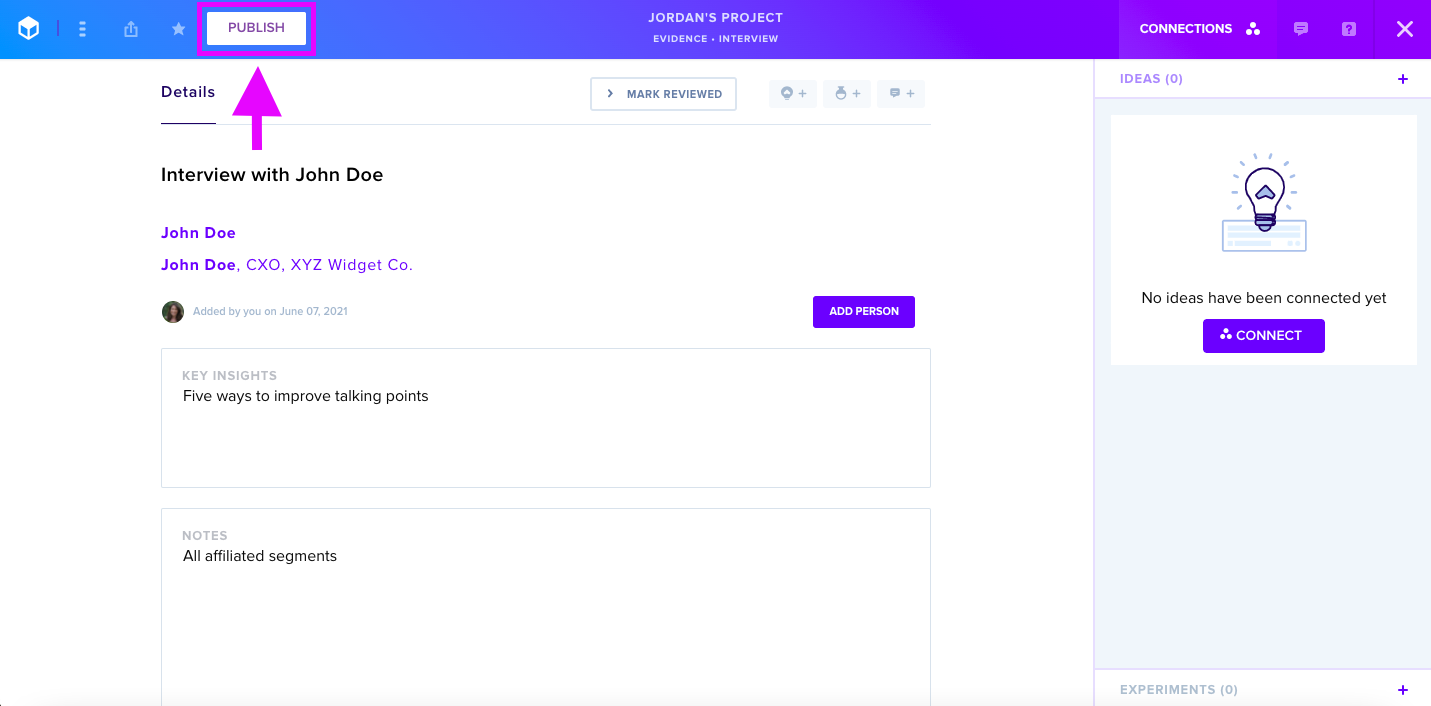Expand Experiments section with plus icon
The width and height of the screenshot is (1431, 706).
click(x=1403, y=690)
